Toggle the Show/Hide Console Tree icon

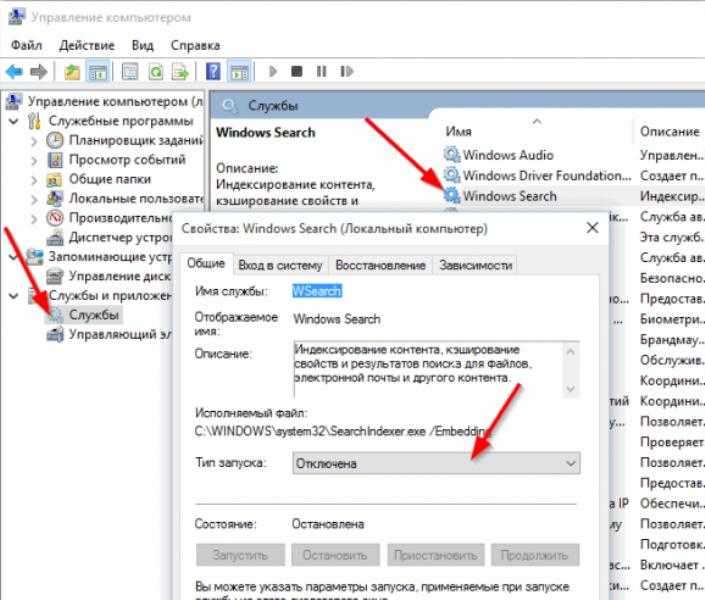pyautogui.click(x=97, y=72)
